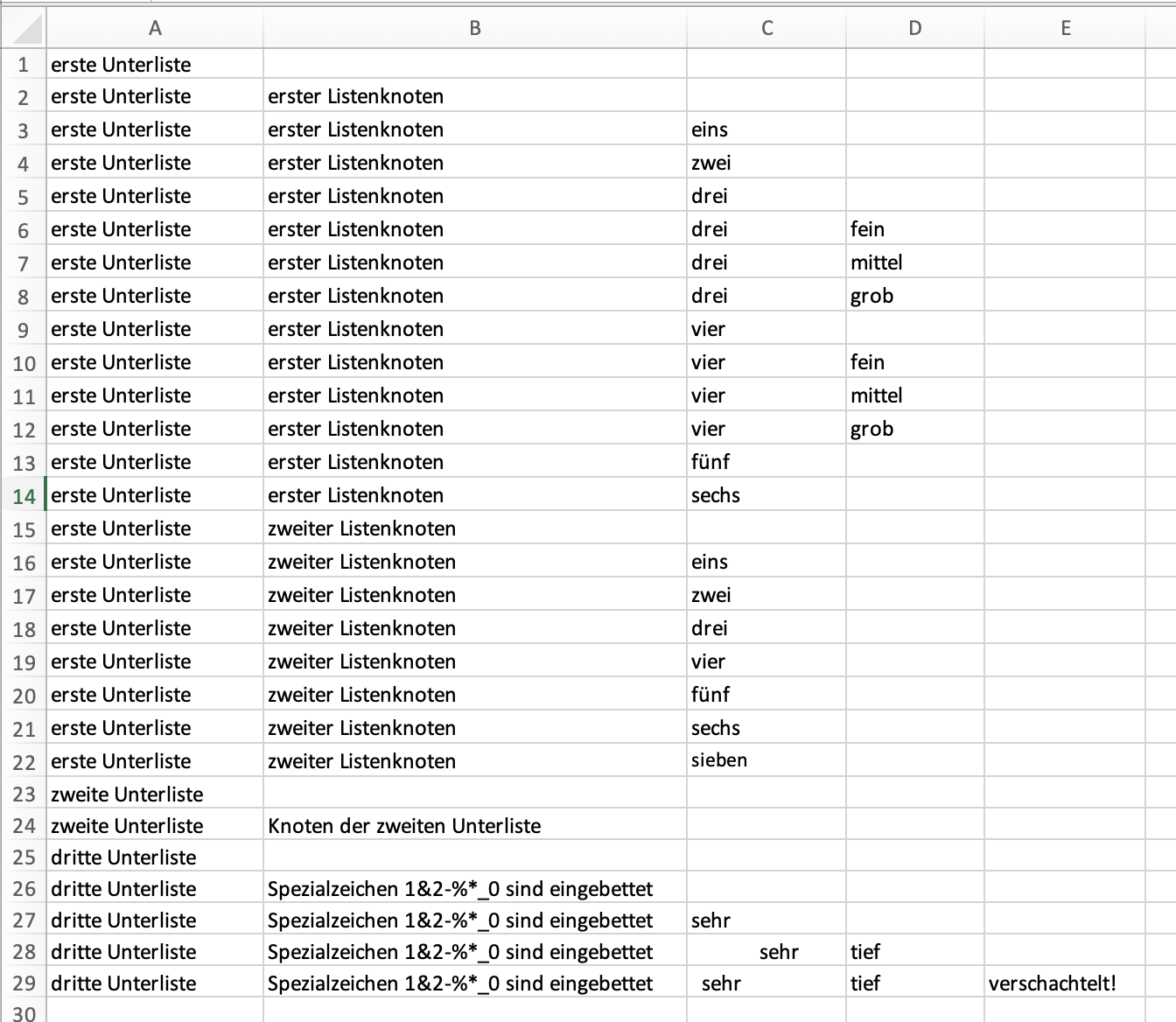
Task: Click cell B15 'zweiter Listenknoten'
Action: tap(475, 528)
